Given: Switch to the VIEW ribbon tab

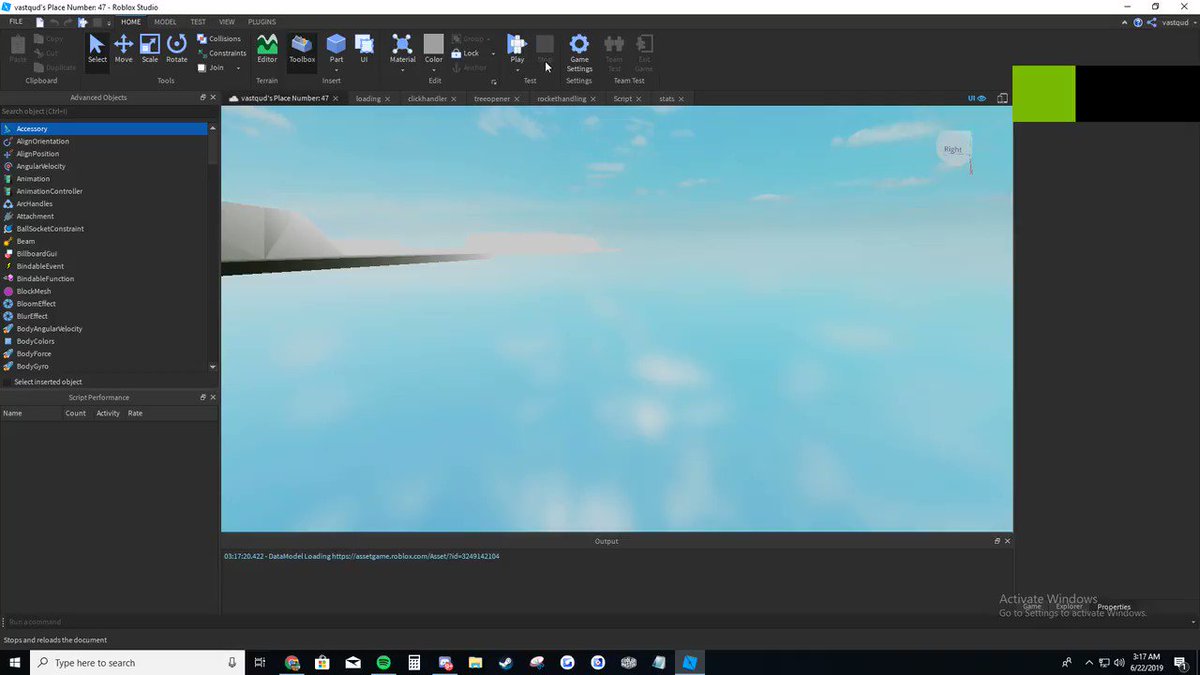Looking at the screenshot, I should tap(227, 21).
